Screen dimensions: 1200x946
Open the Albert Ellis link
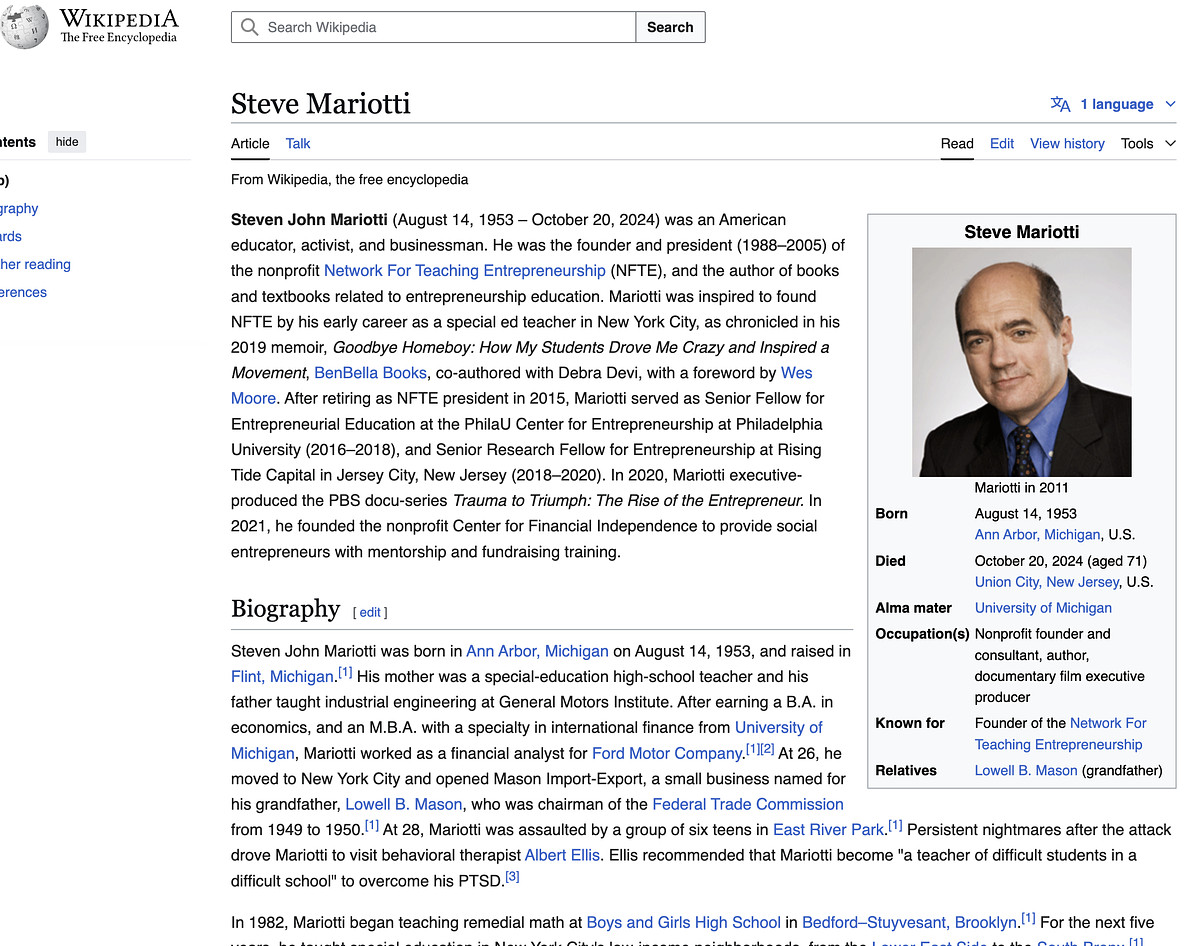point(562,855)
